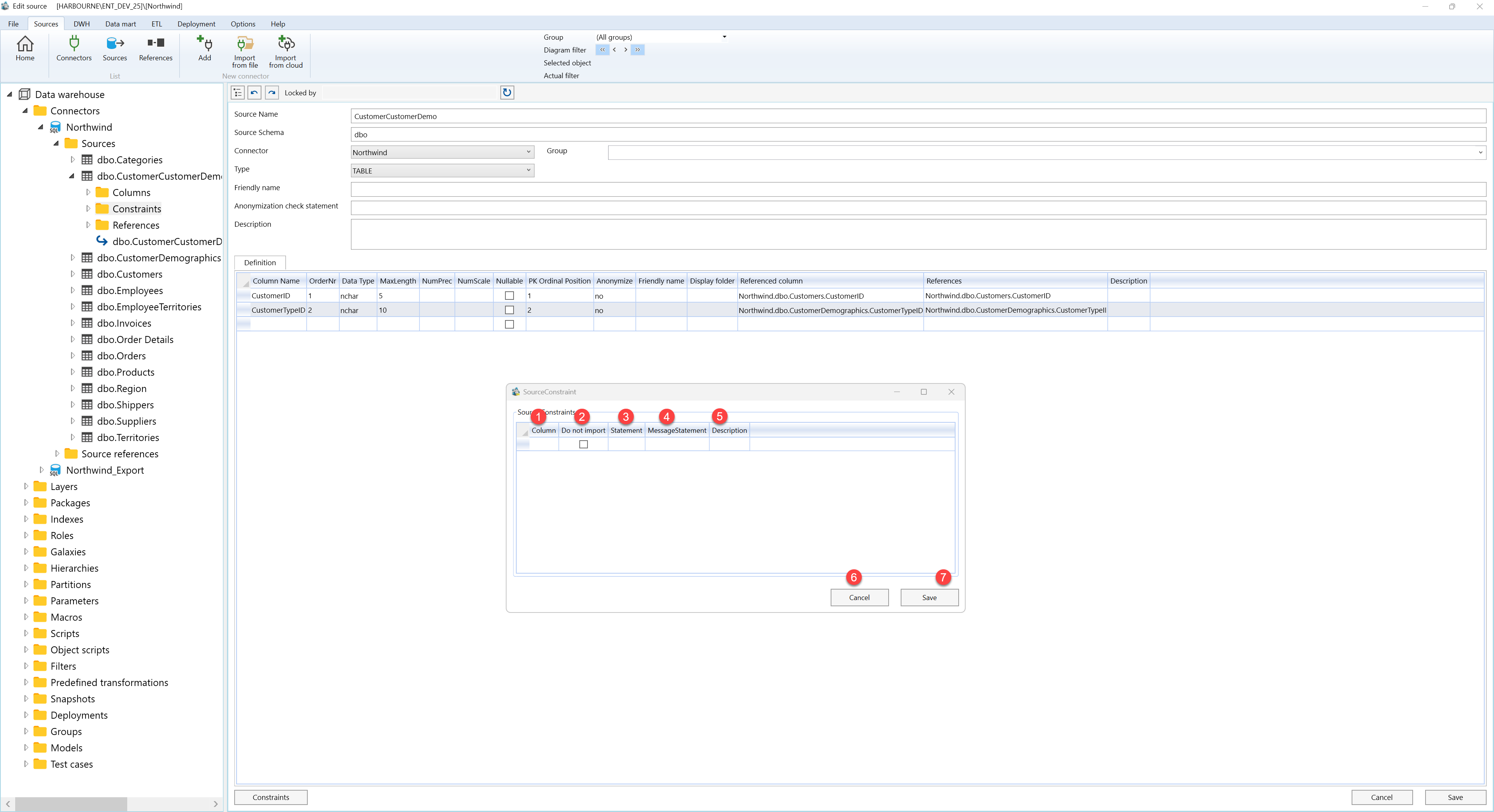
Task: Jump to last diagram filter
Action: (x=637, y=50)
